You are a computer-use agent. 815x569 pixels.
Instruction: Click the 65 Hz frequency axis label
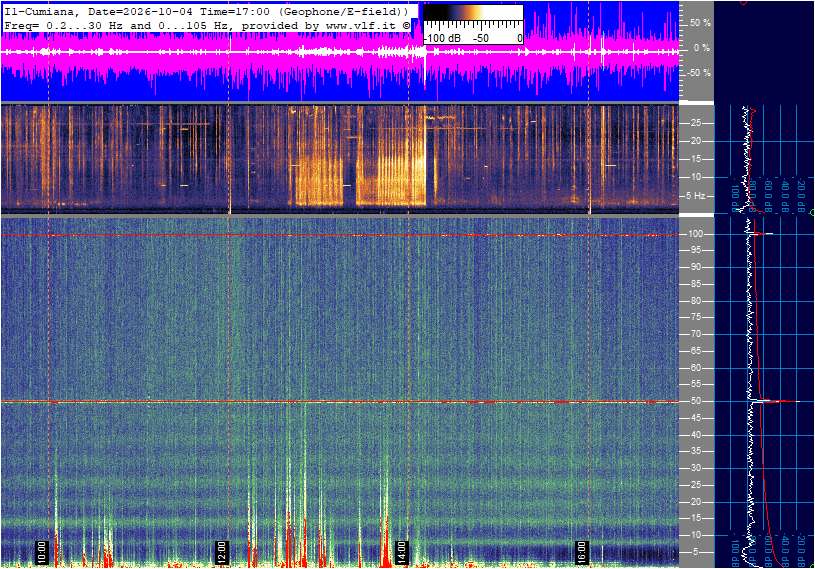(695, 351)
